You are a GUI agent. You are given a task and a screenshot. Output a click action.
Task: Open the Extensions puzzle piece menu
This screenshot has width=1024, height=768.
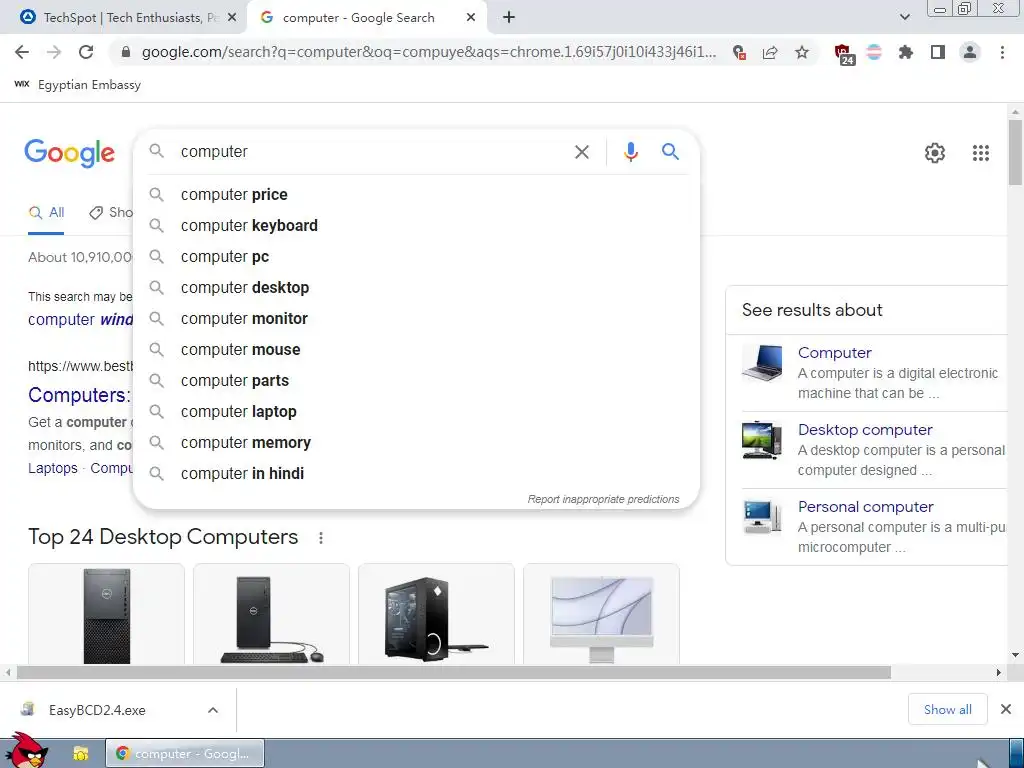(x=906, y=52)
